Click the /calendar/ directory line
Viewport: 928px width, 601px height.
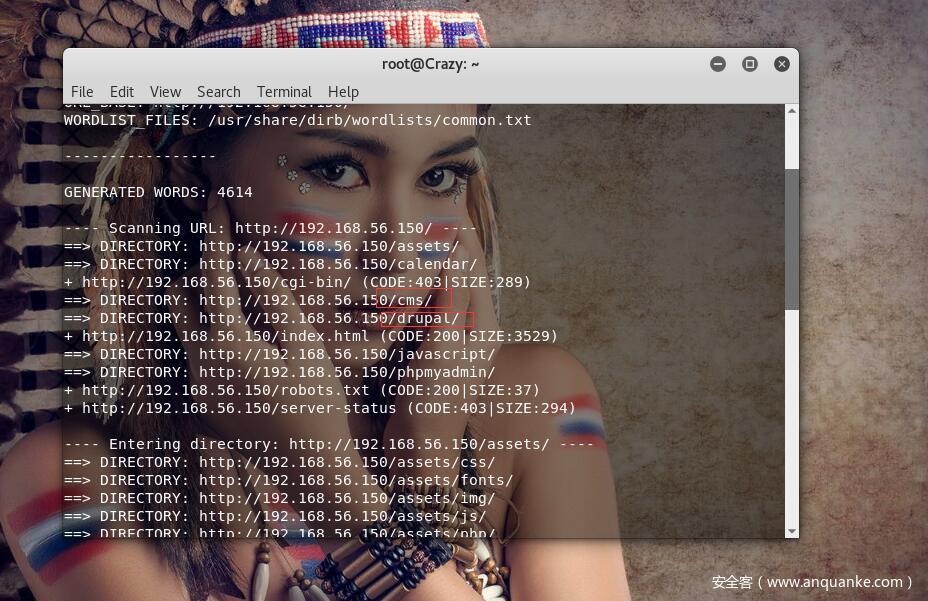(x=270, y=264)
